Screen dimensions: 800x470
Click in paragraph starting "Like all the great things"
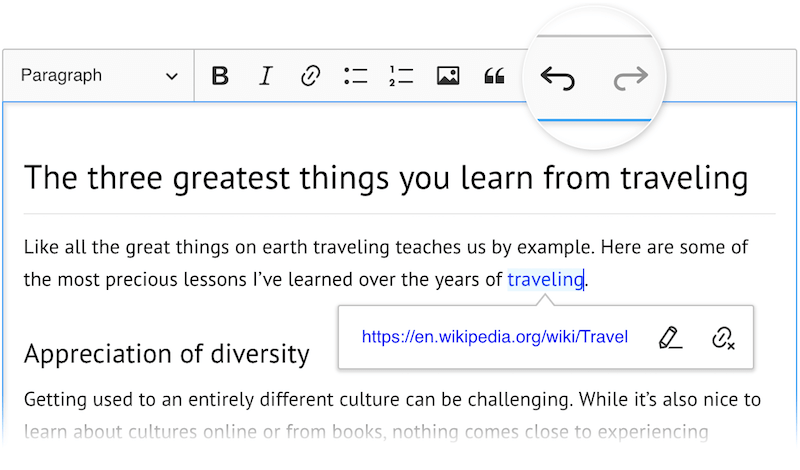tap(386, 263)
